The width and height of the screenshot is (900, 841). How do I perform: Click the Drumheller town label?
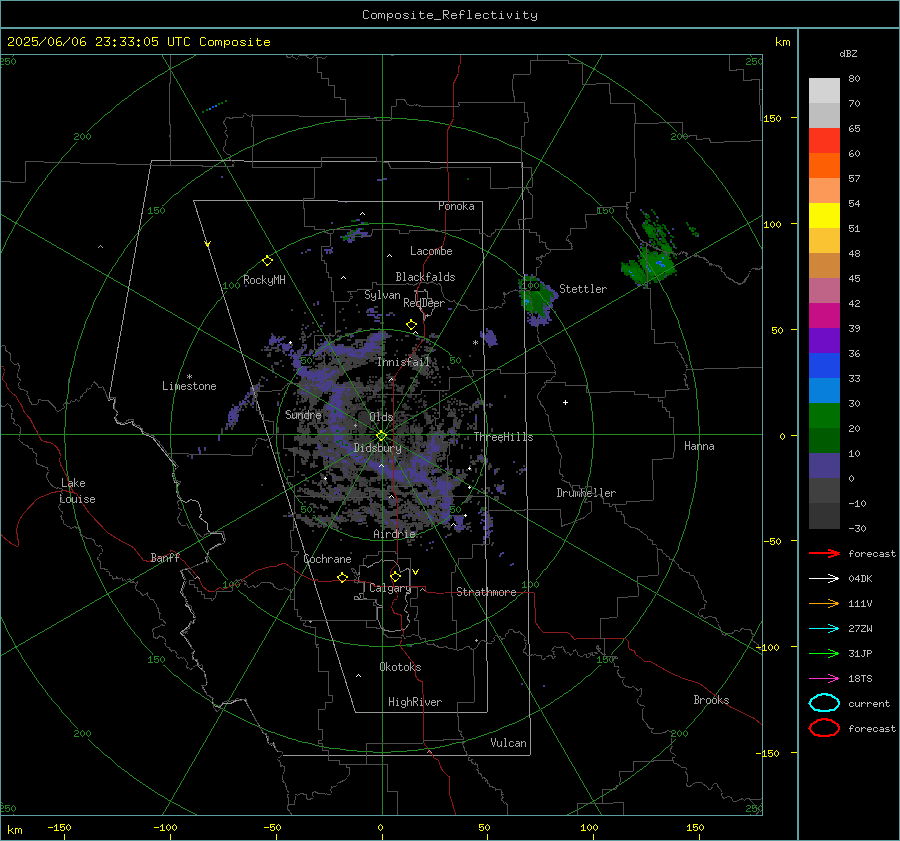point(586,493)
